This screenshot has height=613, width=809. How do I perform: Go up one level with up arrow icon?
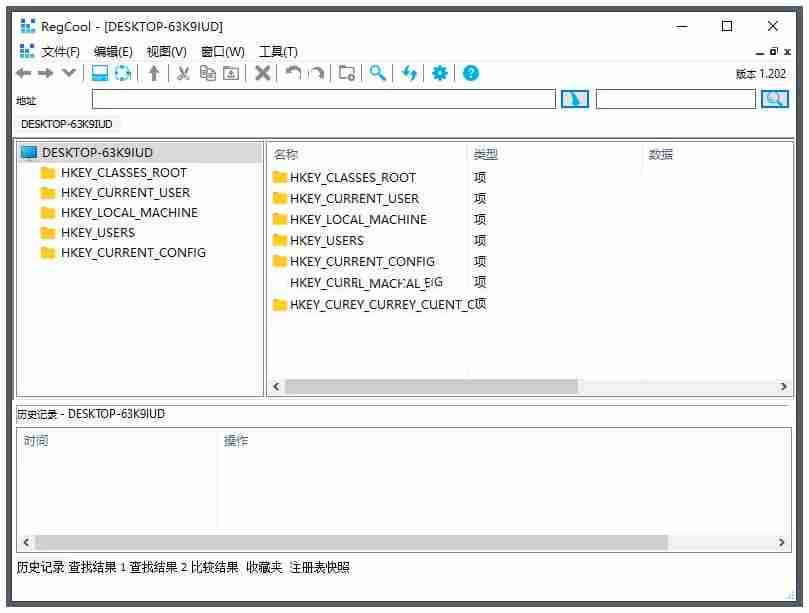pos(154,73)
